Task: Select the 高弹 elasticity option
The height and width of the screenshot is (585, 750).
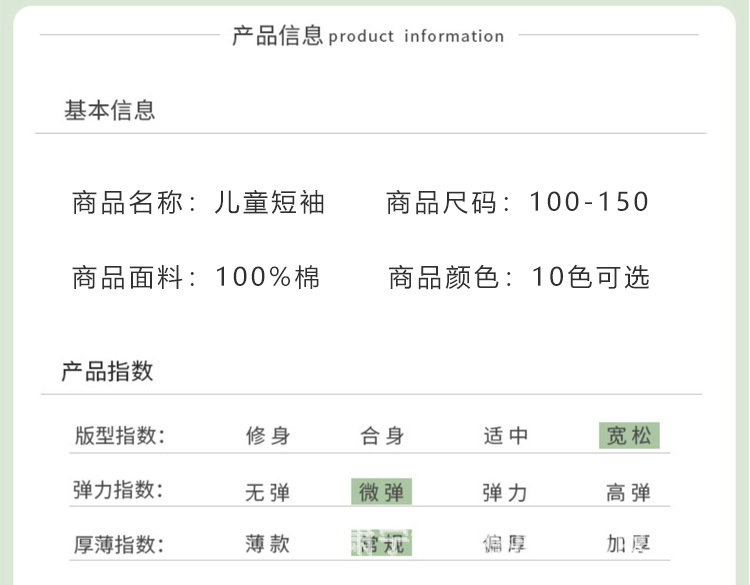Action: [629, 492]
